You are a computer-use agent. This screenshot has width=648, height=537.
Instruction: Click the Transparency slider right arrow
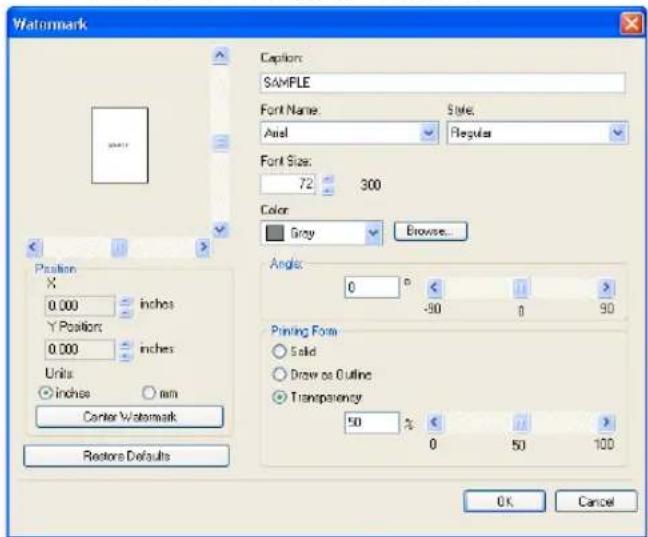[606, 422]
